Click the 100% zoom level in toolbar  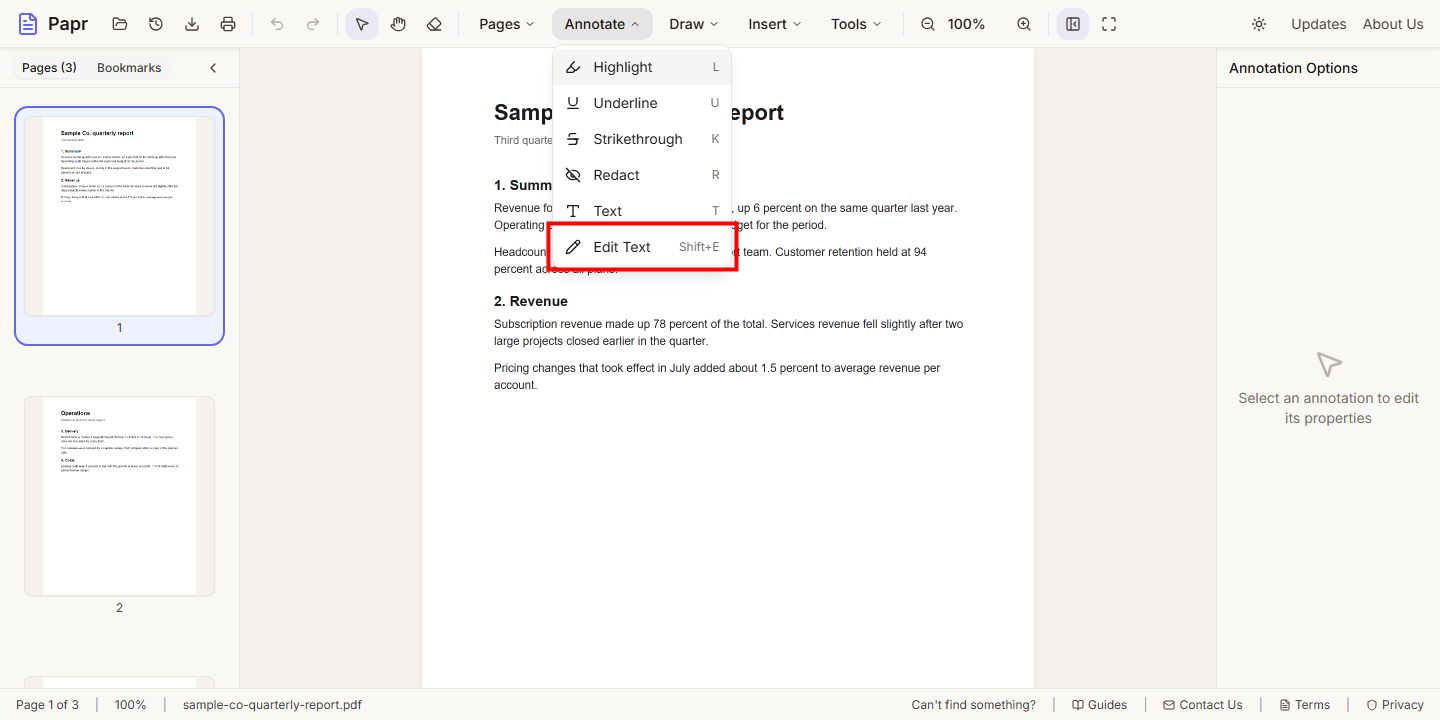966,24
